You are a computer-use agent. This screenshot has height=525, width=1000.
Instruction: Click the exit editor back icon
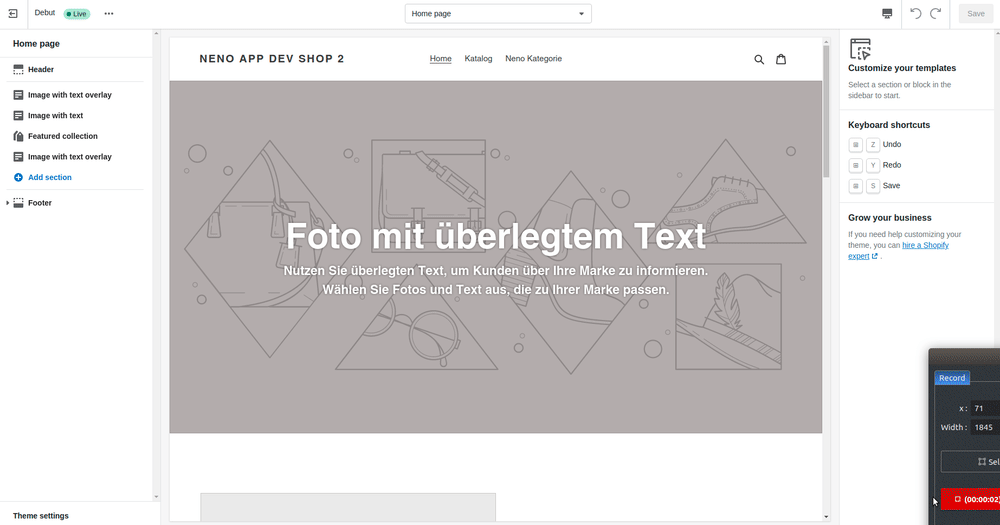click(13, 13)
